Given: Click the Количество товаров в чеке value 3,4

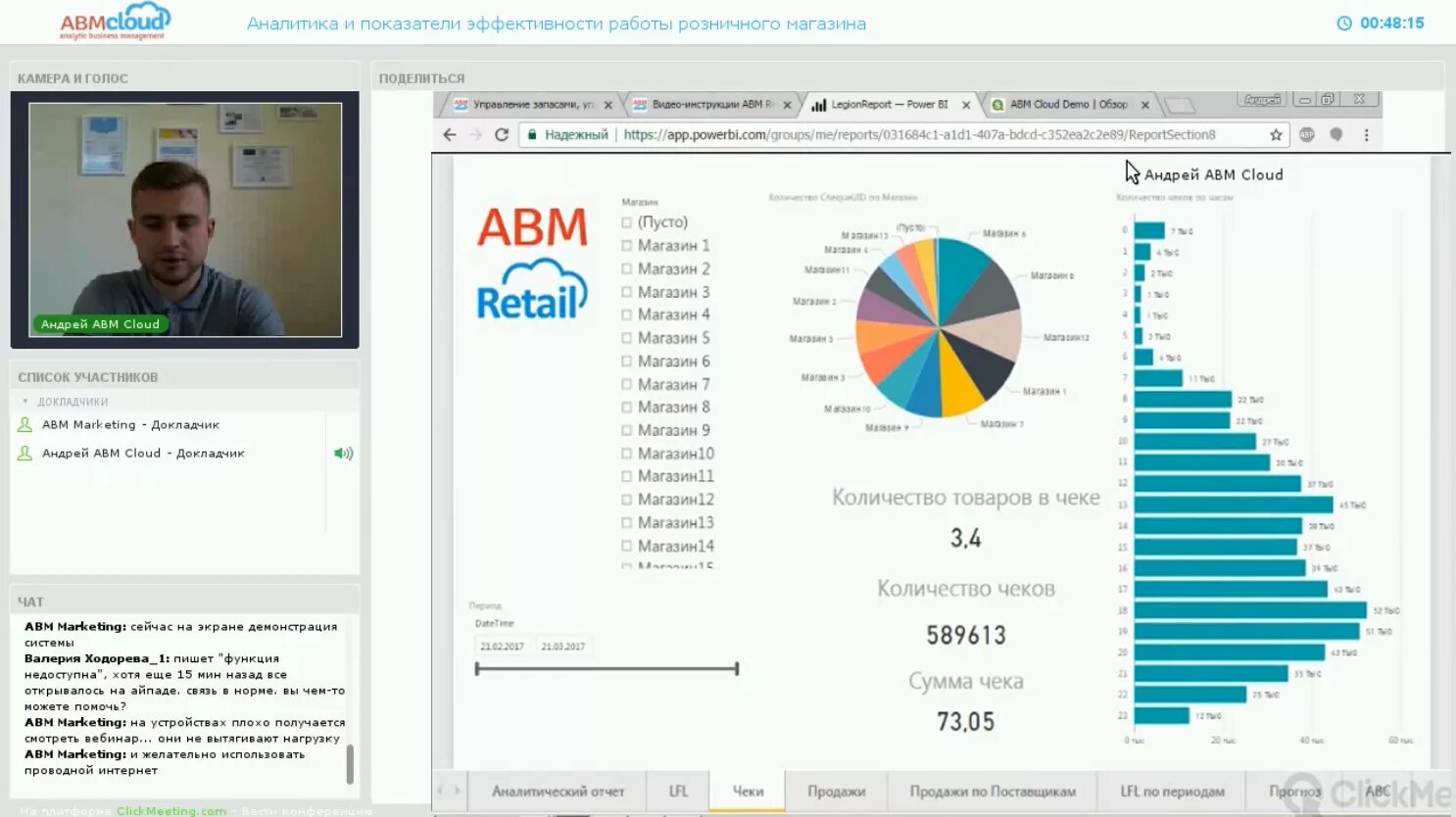Looking at the screenshot, I should pyautogui.click(x=965, y=538).
